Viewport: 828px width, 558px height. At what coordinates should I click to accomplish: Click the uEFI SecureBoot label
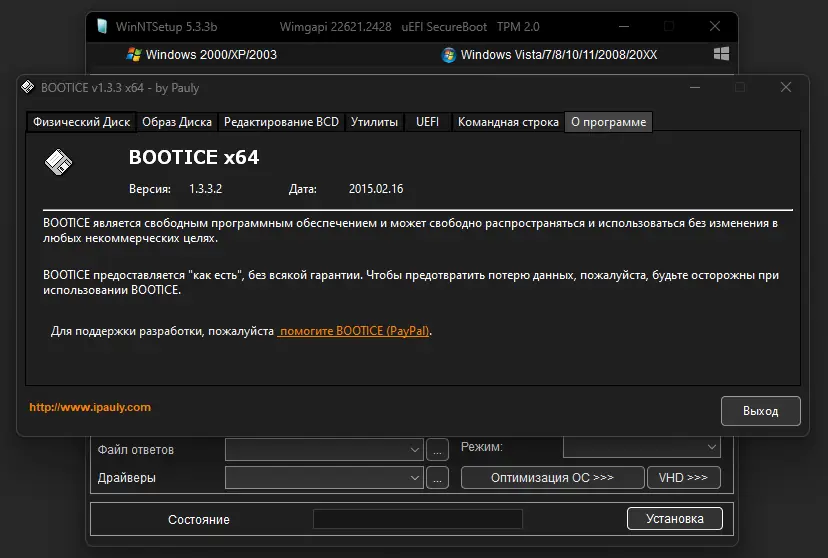pyautogui.click(x=444, y=27)
